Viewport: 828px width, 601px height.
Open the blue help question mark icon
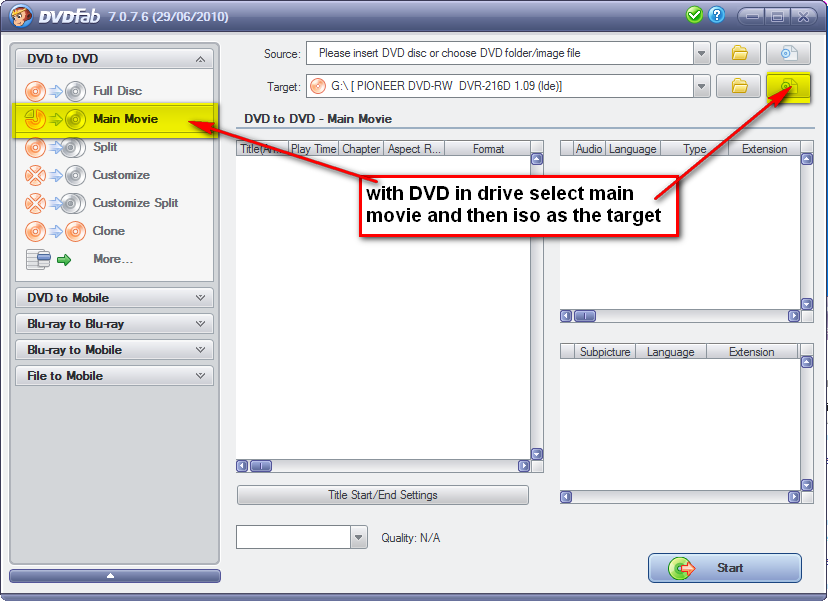point(717,15)
